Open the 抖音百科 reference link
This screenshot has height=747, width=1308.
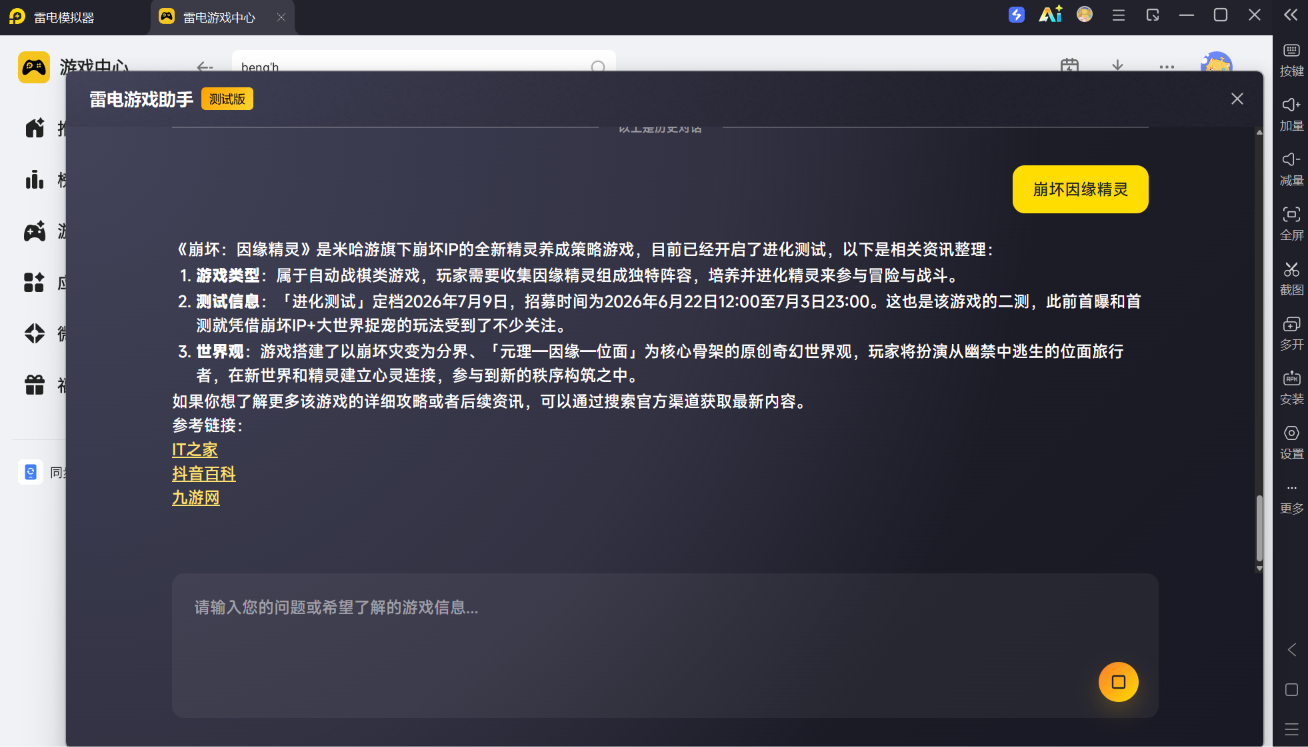point(204,474)
